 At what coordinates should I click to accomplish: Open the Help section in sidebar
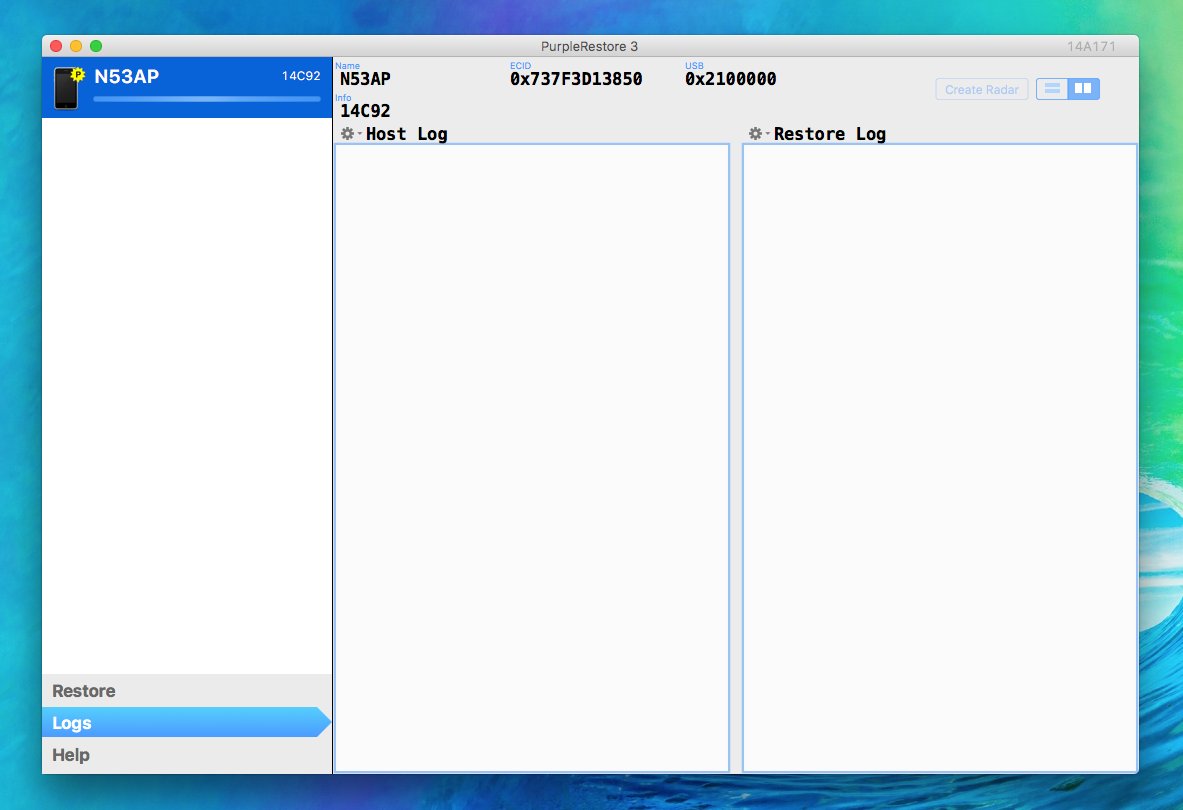tap(187, 755)
